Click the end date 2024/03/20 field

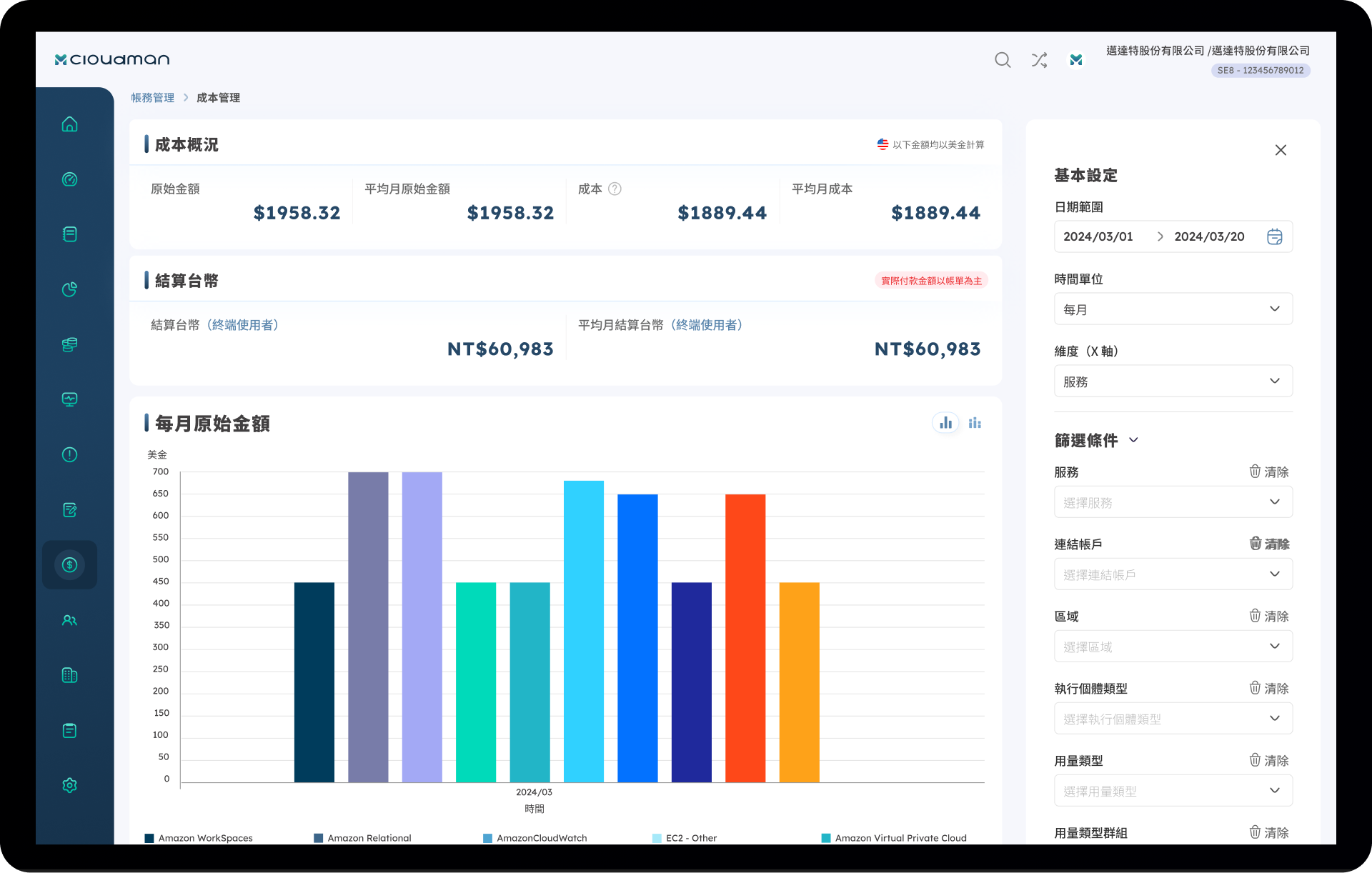1209,236
